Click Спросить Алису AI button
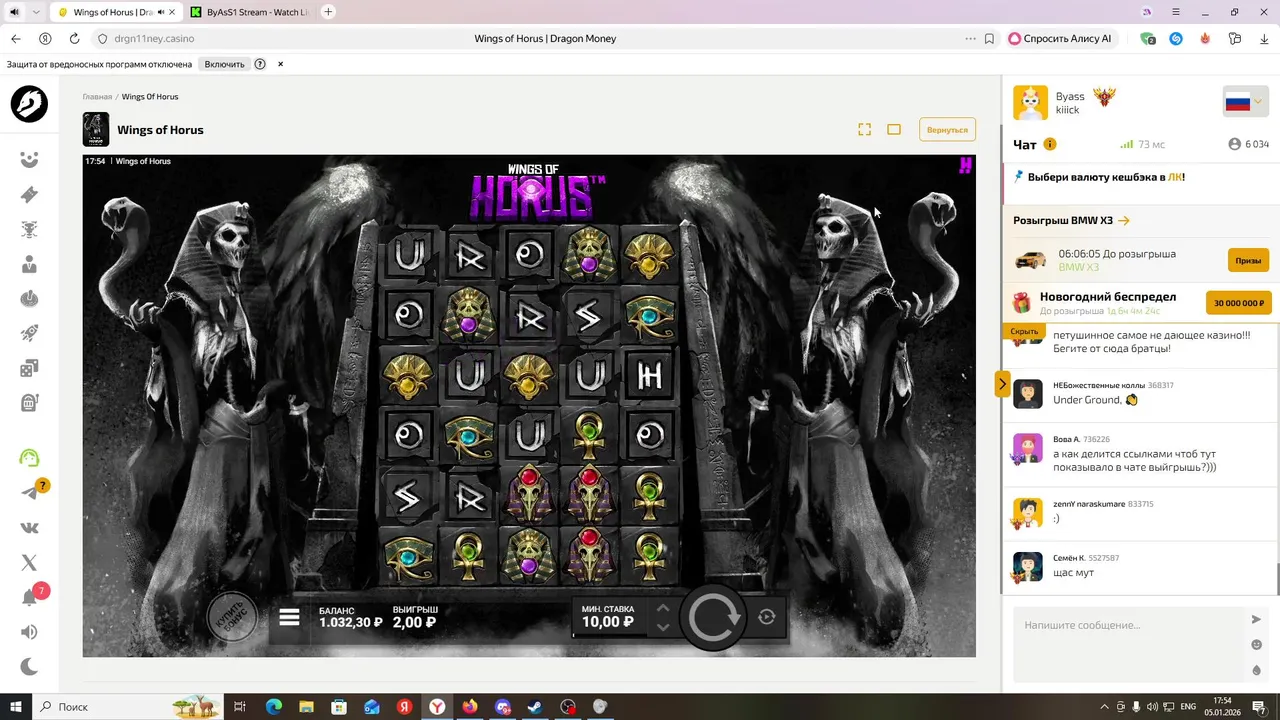This screenshot has width=1280, height=720. point(1064,39)
